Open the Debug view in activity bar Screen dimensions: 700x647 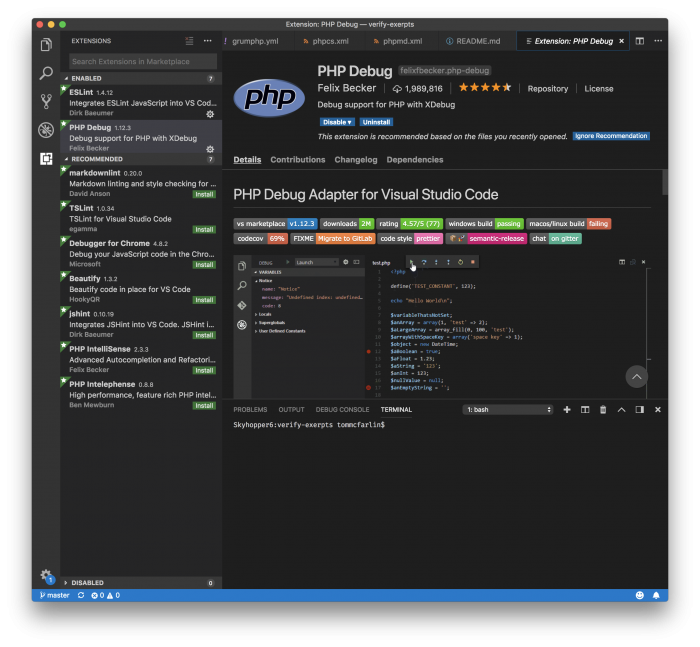(x=46, y=130)
